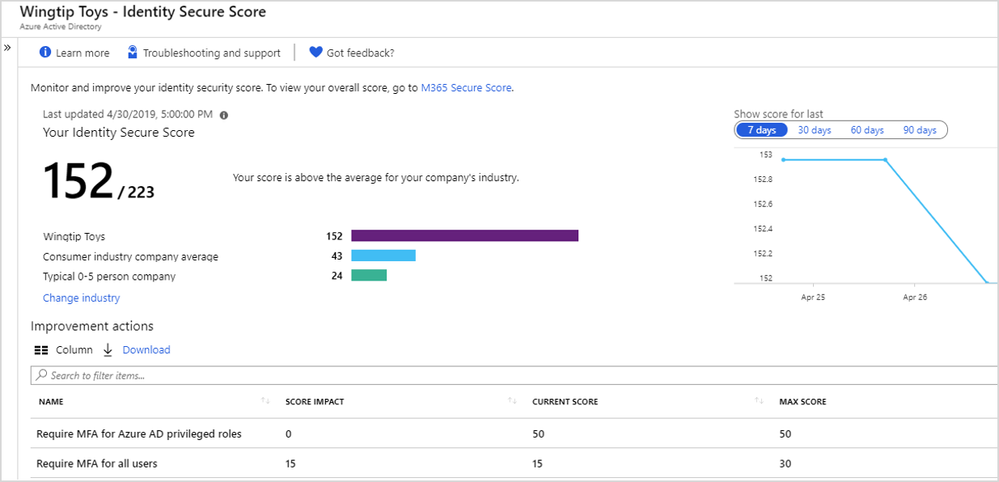999x482 pixels.
Task: Click Got feedback? text
Action: [x=360, y=53]
